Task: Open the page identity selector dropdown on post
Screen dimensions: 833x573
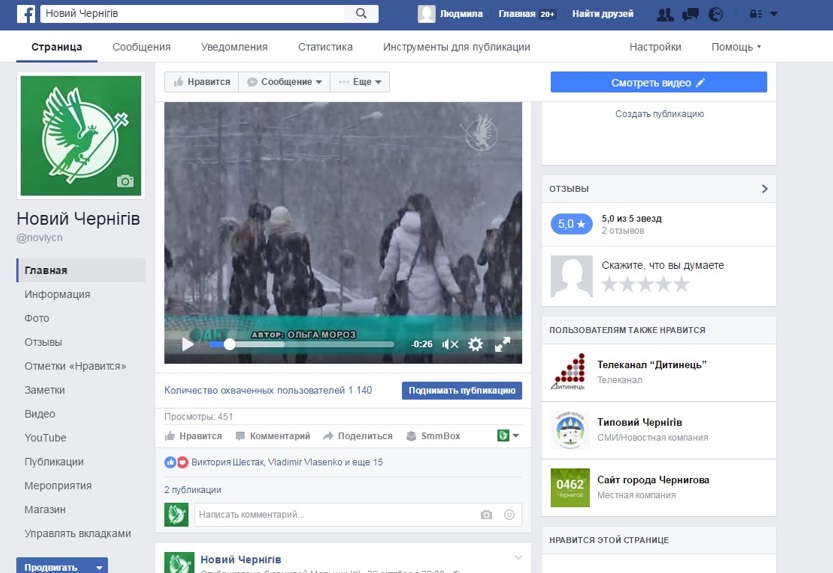Action: point(508,435)
